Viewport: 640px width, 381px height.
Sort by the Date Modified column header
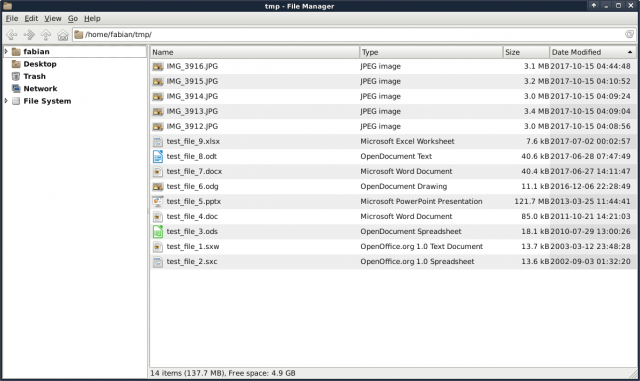pyautogui.click(x=593, y=52)
